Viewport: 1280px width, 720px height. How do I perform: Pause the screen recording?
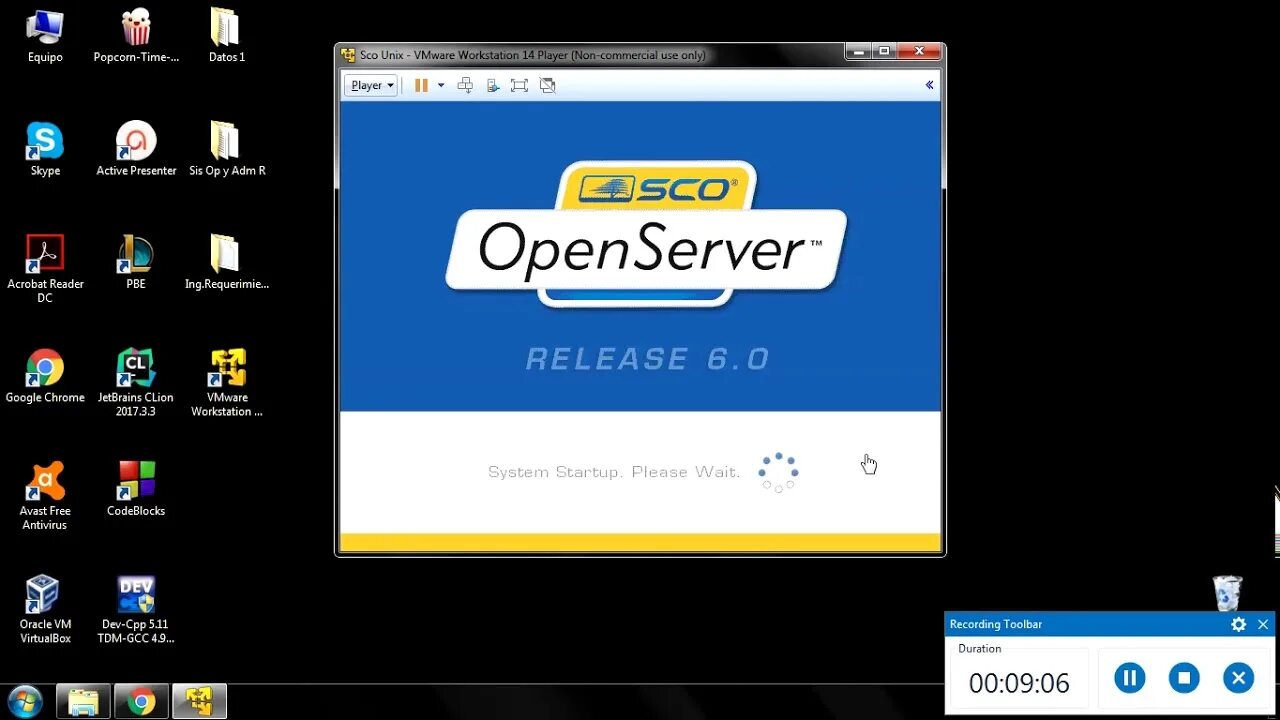pyautogui.click(x=1130, y=678)
